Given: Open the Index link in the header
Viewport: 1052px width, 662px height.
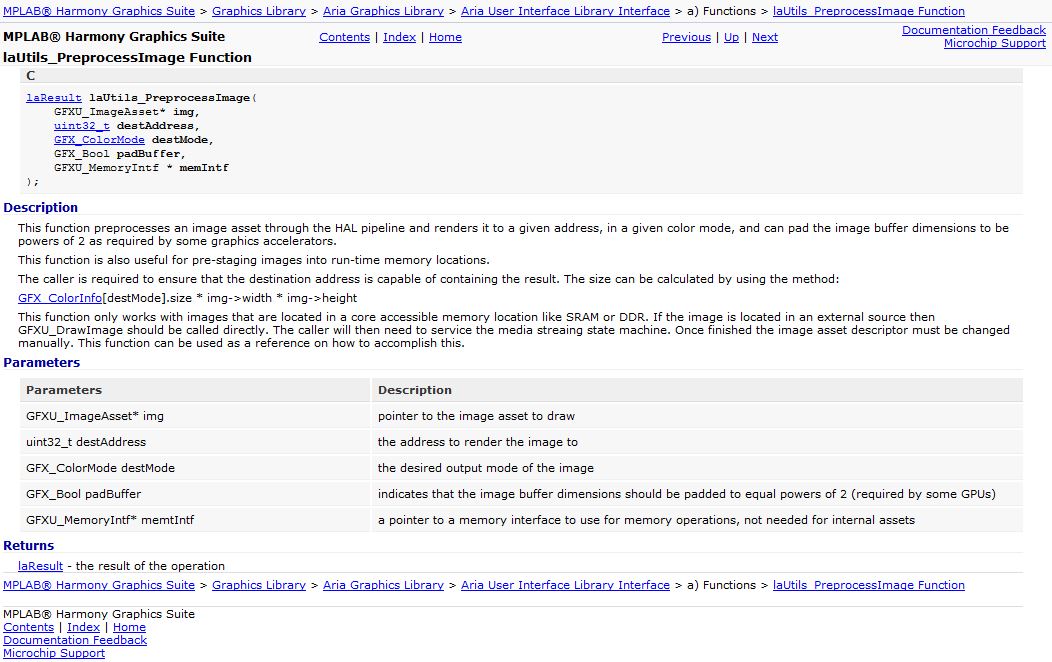Looking at the screenshot, I should (x=399, y=37).
